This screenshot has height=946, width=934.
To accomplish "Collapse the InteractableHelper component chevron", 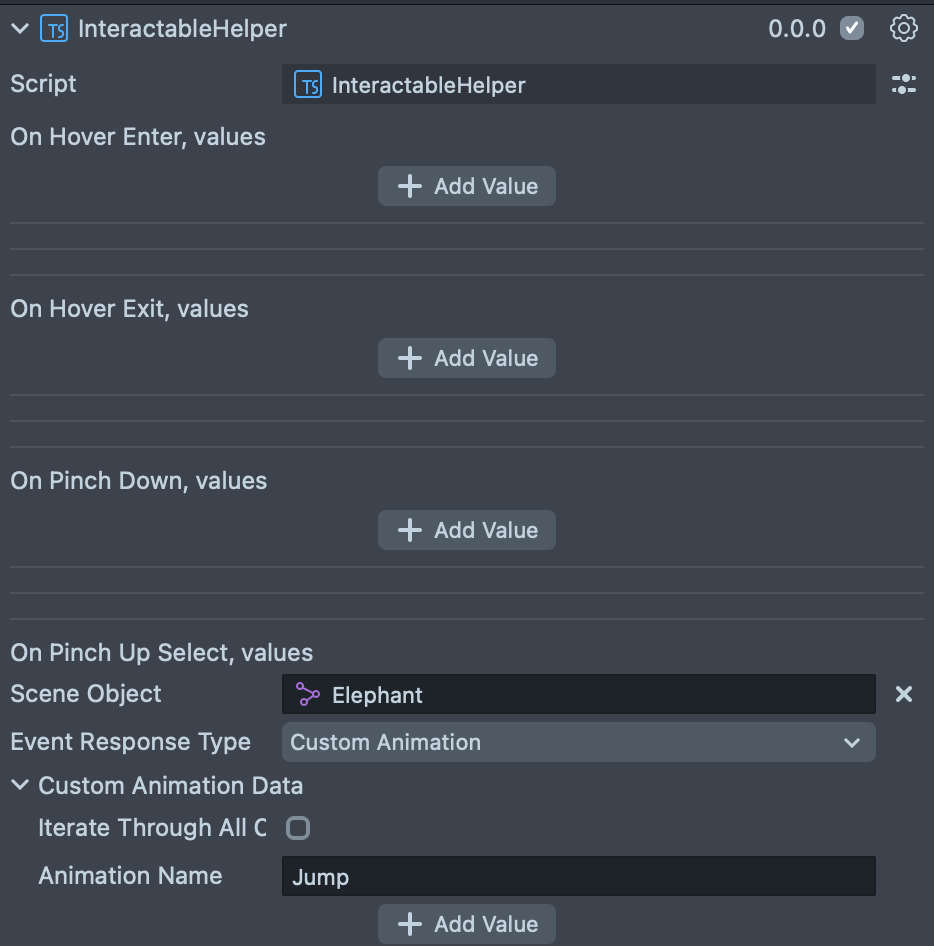I will (20, 29).
